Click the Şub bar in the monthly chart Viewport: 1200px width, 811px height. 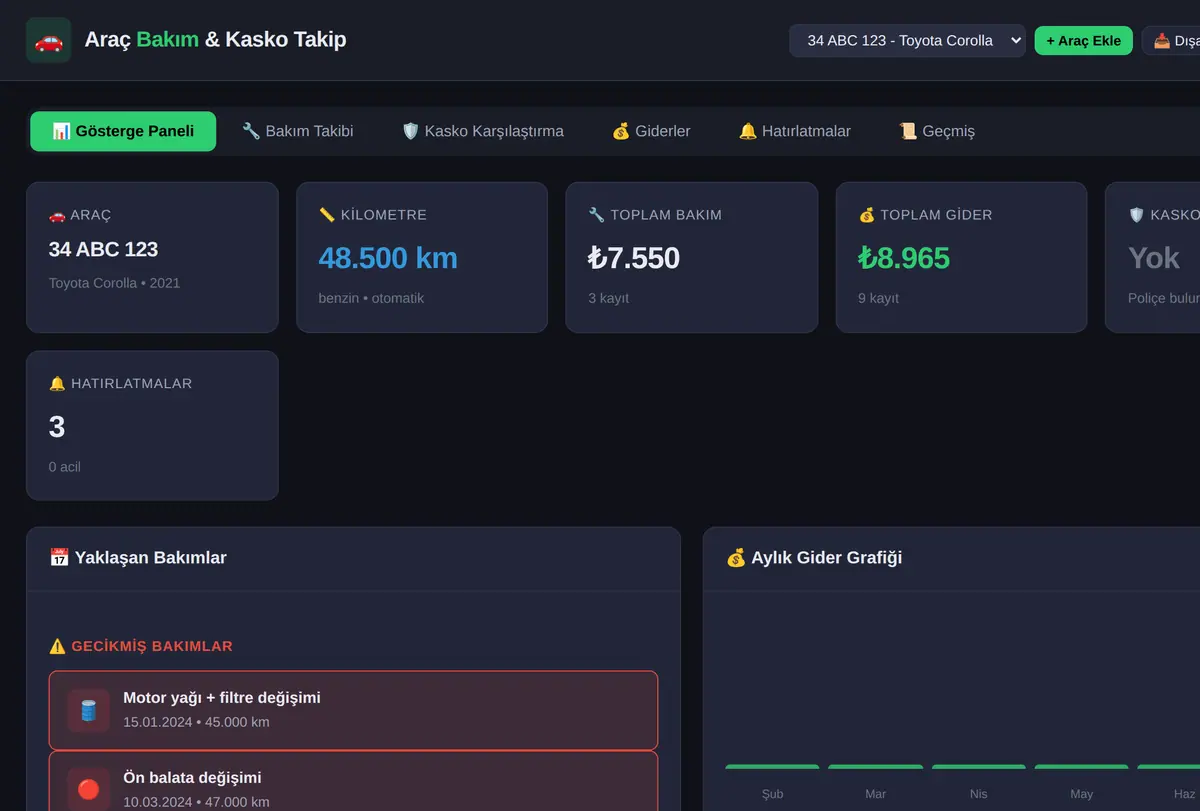point(772,767)
